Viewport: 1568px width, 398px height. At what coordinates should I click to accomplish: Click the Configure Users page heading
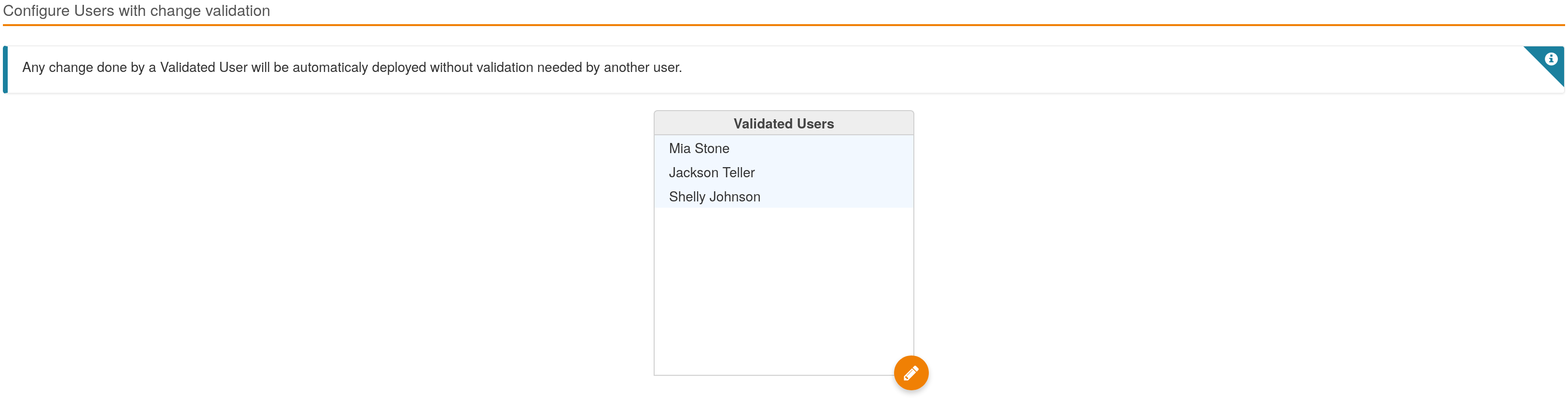pyautogui.click(x=136, y=11)
